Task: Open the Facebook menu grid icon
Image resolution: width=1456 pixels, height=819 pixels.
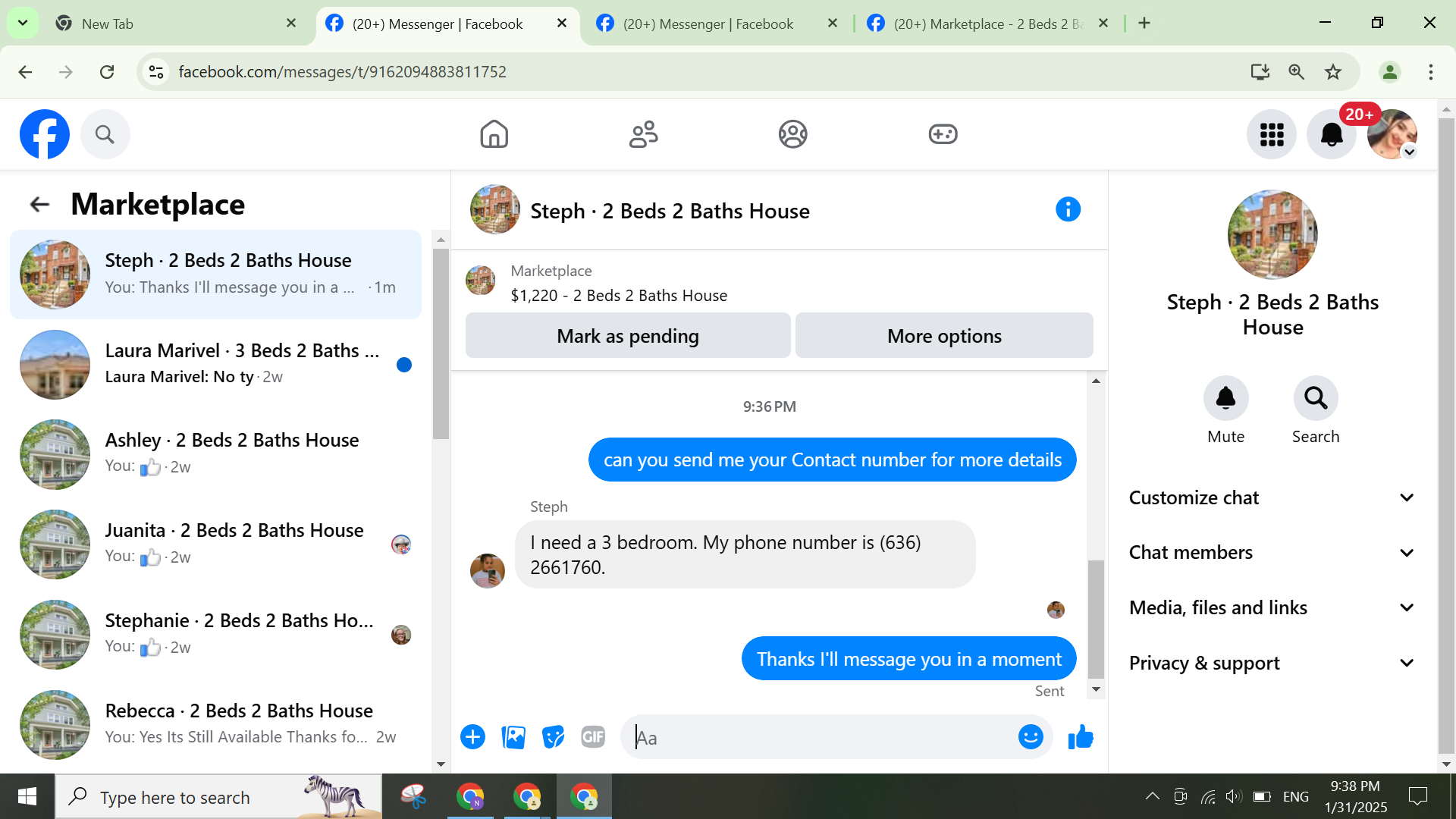Action: tap(1272, 134)
